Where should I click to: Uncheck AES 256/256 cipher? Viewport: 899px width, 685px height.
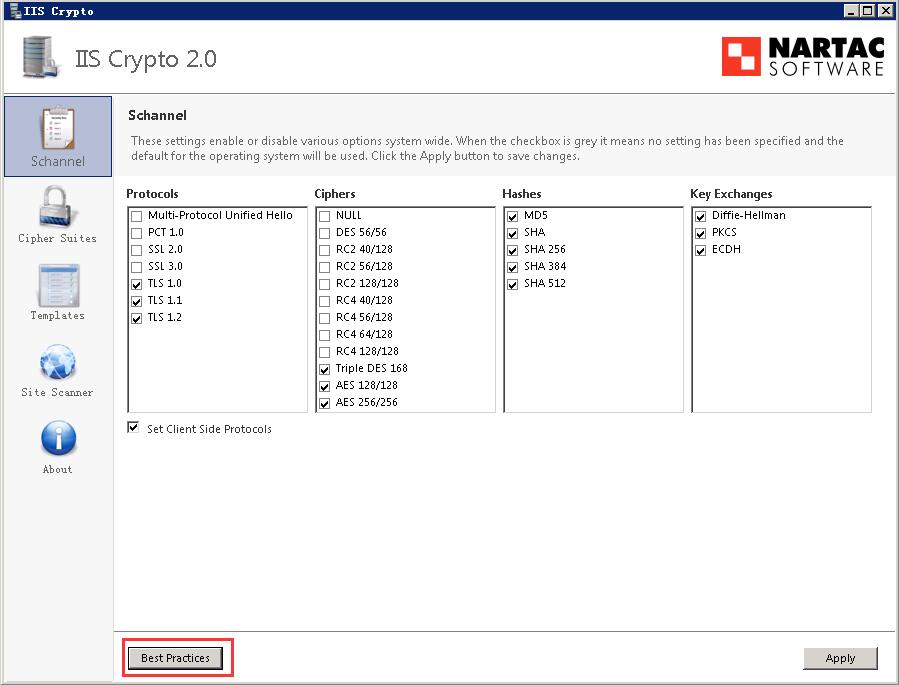[x=325, y=404]
